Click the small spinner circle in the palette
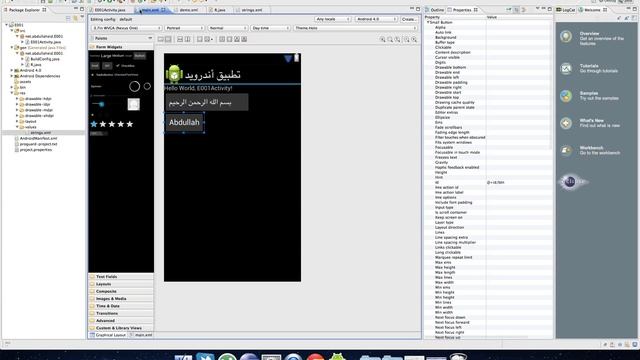Screen dimensions: 640x360 tap(147, 86)
